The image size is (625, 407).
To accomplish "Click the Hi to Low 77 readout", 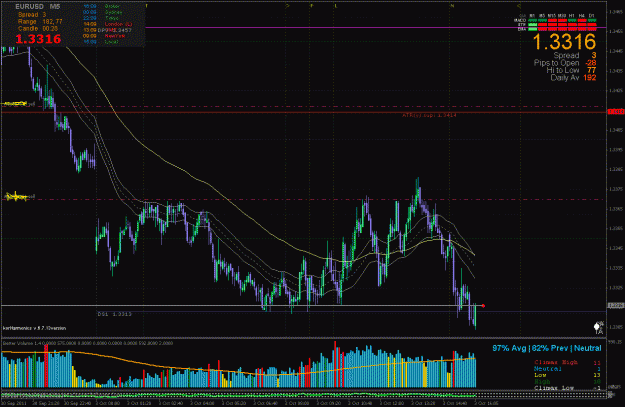I will pyautogui.click(x=571, y=70).
